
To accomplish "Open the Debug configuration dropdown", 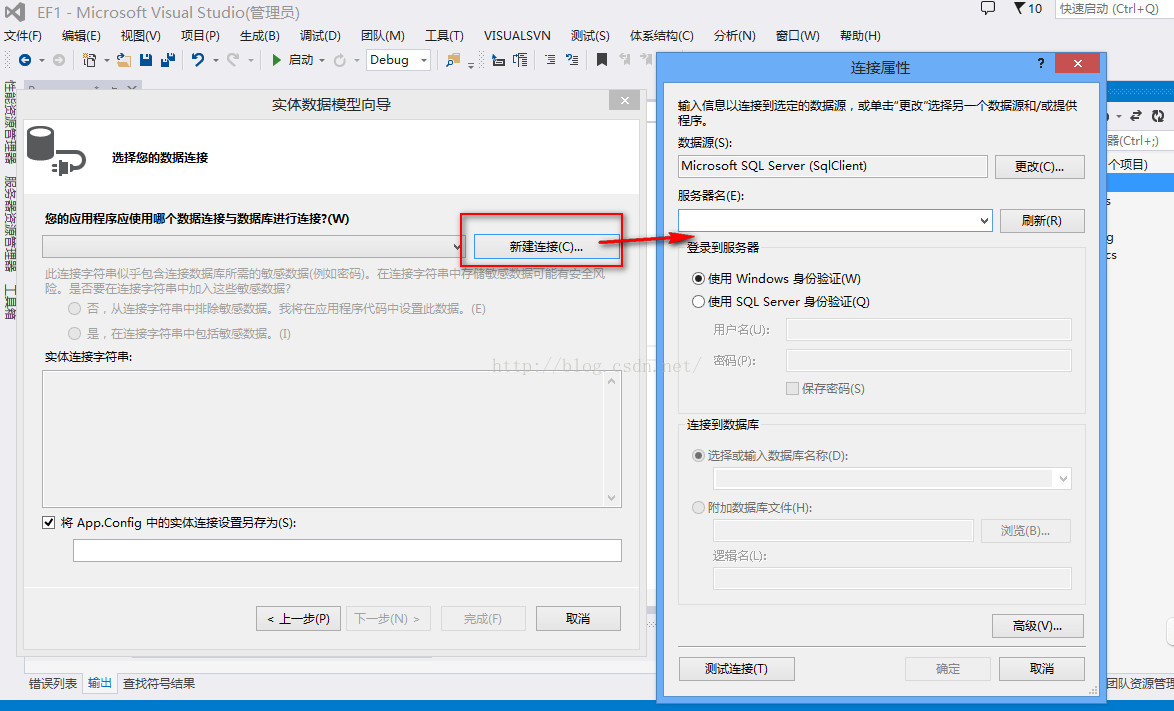I will pyautogui.click(x=424, y=60).
